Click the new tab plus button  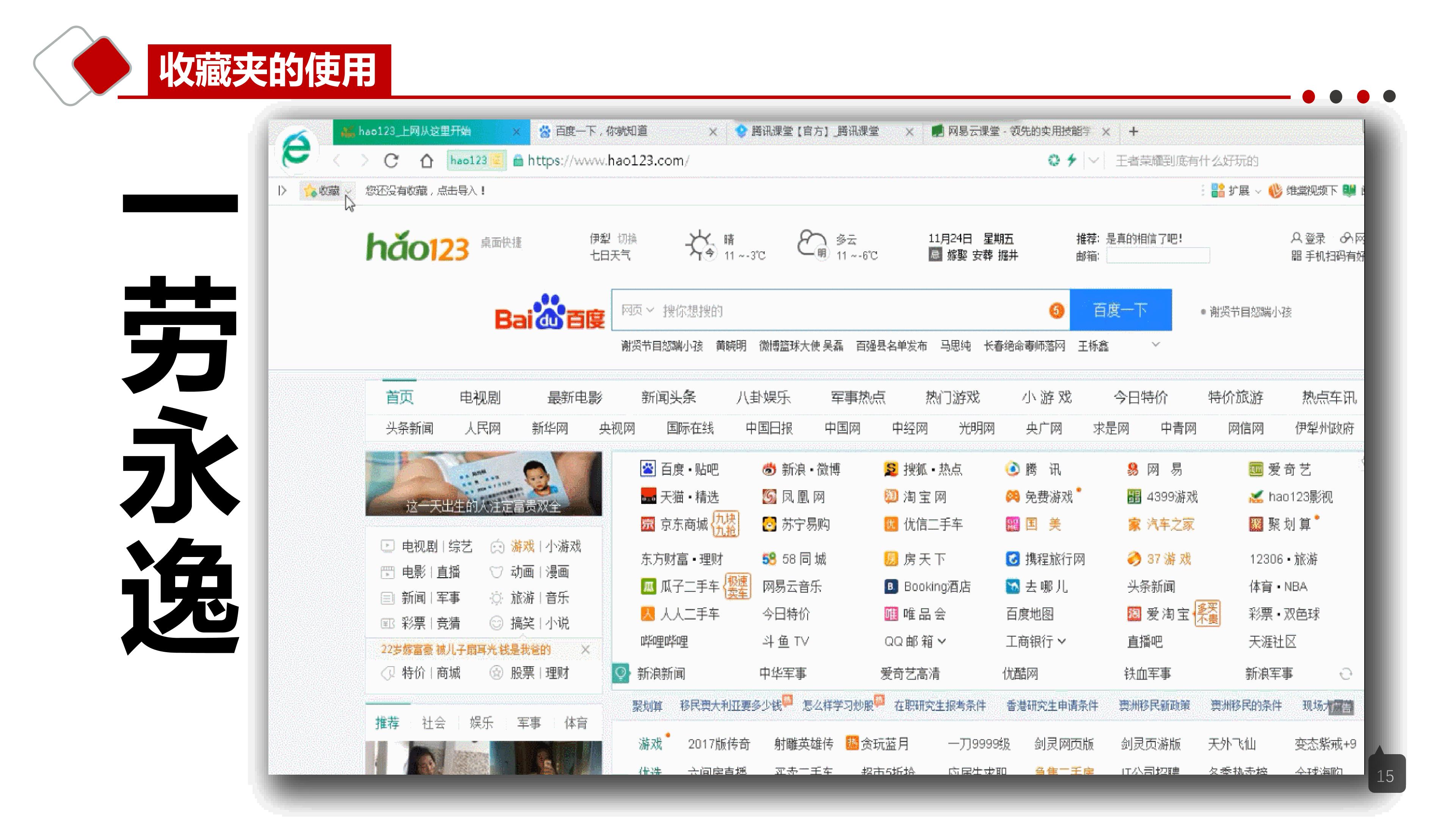coord(1133,131)
